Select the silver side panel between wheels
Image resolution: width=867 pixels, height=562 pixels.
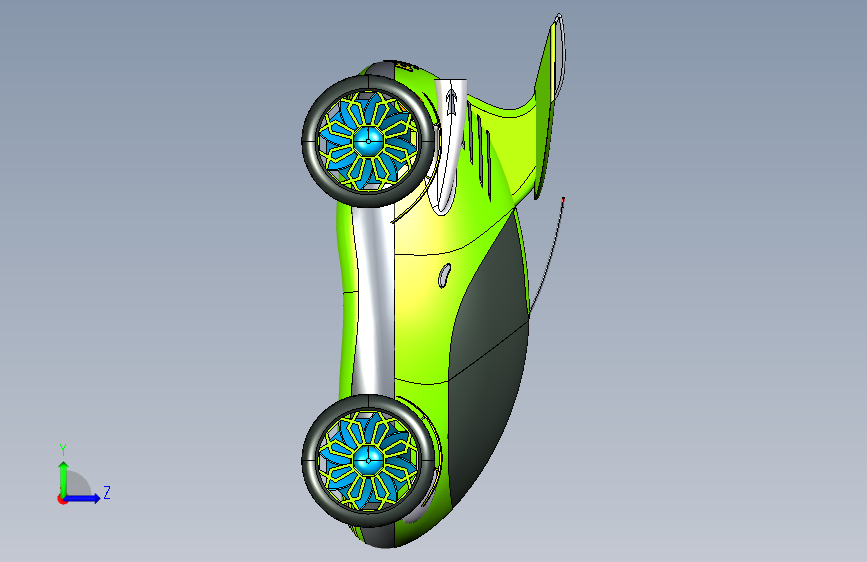(x=374, y=301)
